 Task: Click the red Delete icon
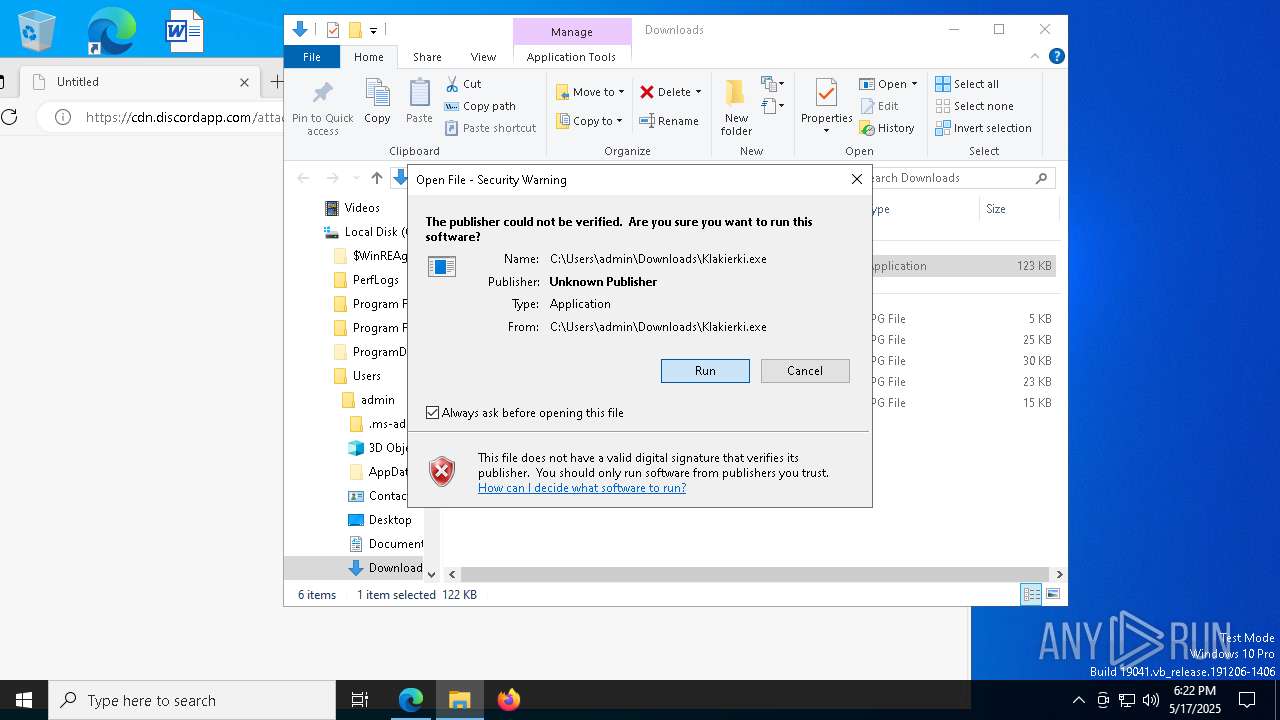pyautogui.click(x=647, y=92)
